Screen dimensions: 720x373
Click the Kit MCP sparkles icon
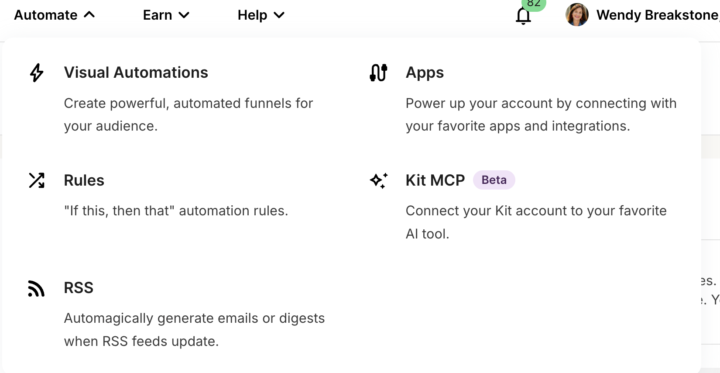(x=378, y=181)
